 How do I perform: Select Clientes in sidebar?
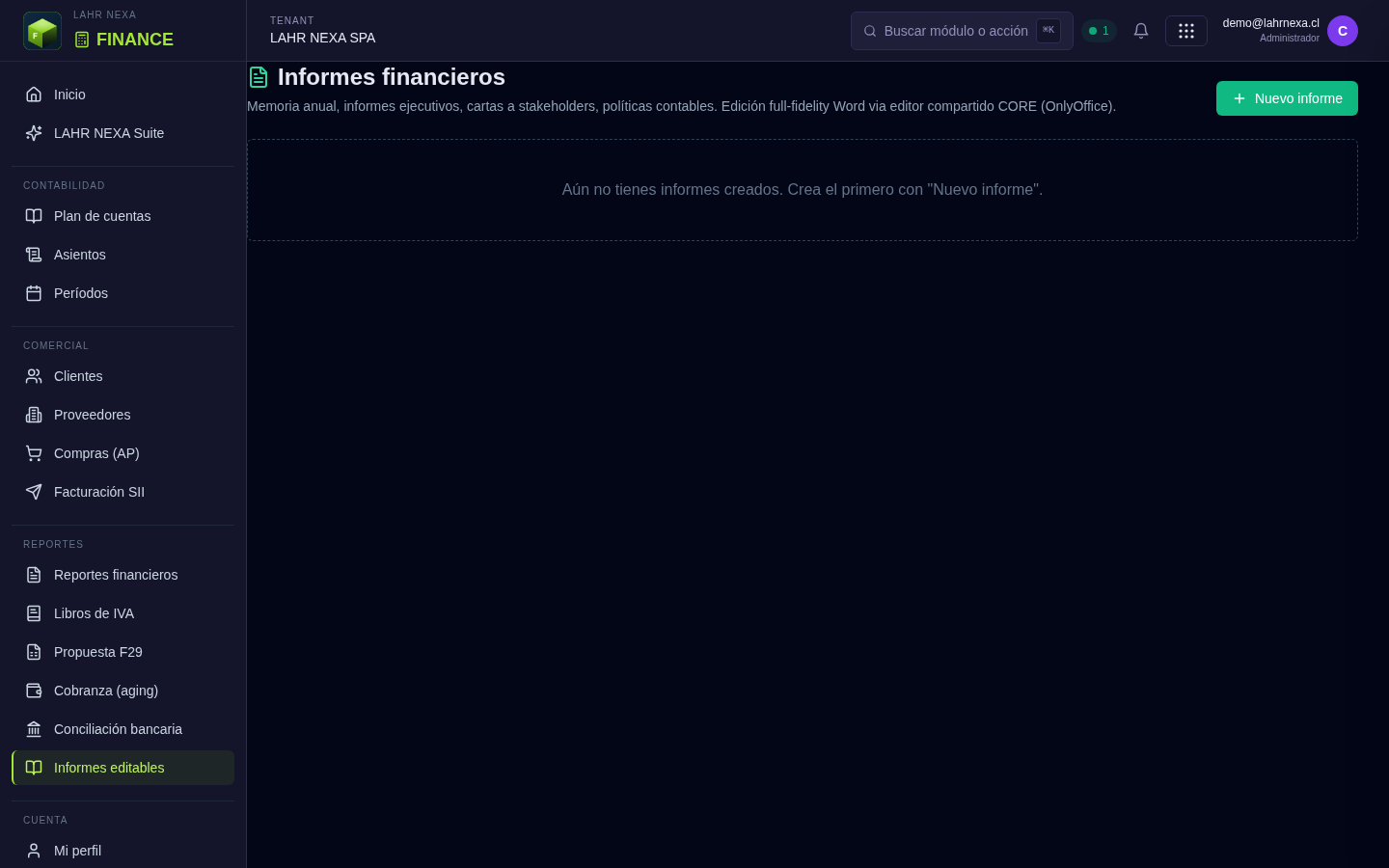pyautogui.click(x=123, y=376)
